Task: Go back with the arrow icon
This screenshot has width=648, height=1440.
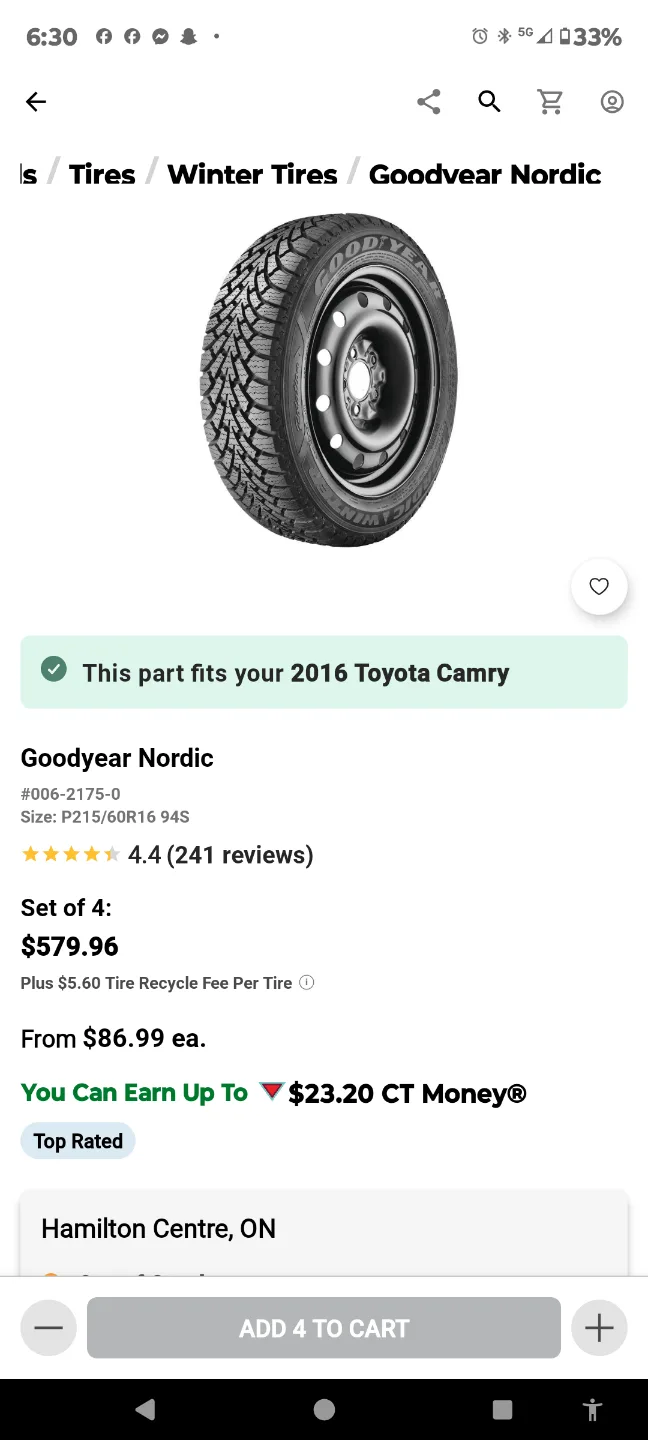Action: pyautogui.click(x=36, y=101)
